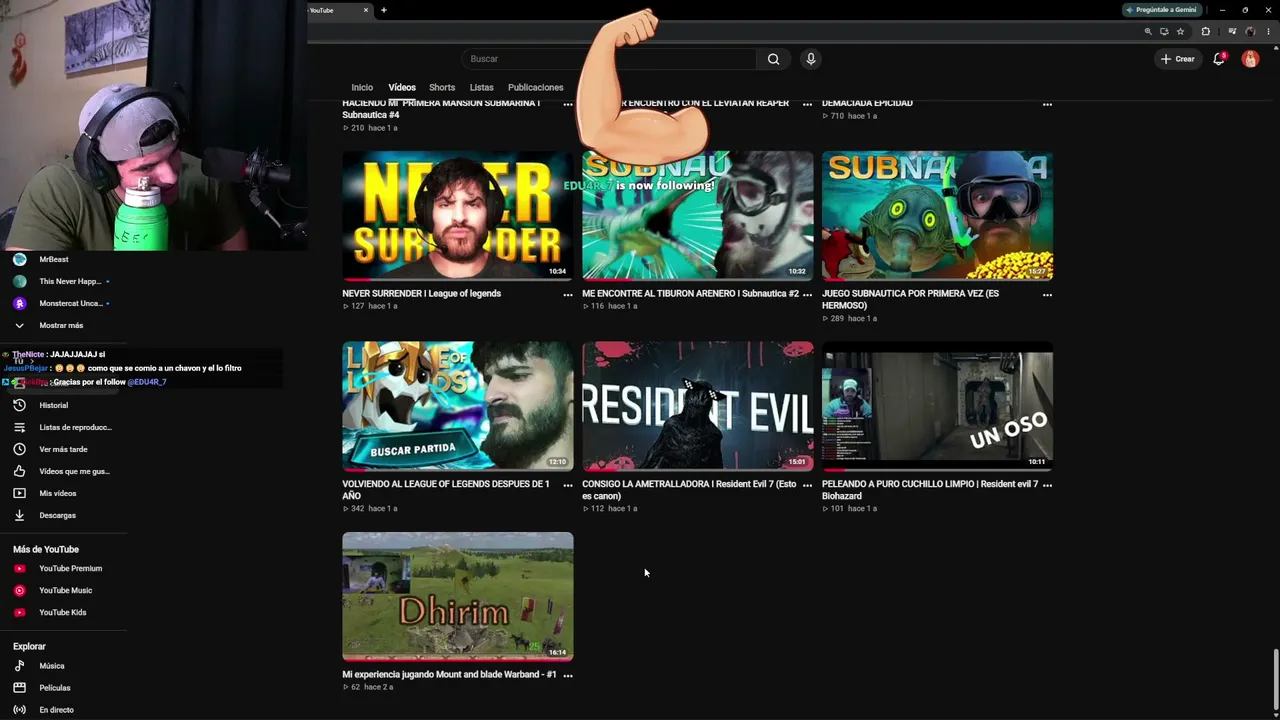This screenshot has height=720, width=1280.
Task: Open YouTube Kids from sidebar
Action: click(50, 612)
